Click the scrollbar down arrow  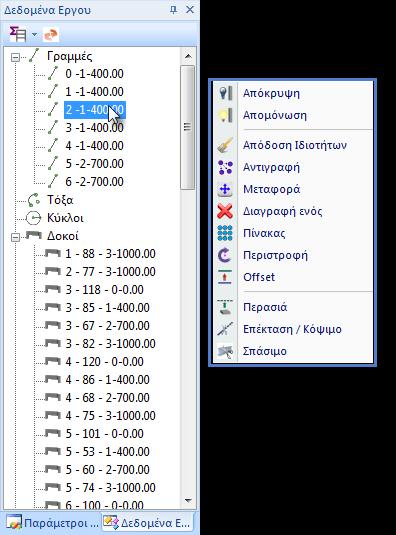point(188,501)
